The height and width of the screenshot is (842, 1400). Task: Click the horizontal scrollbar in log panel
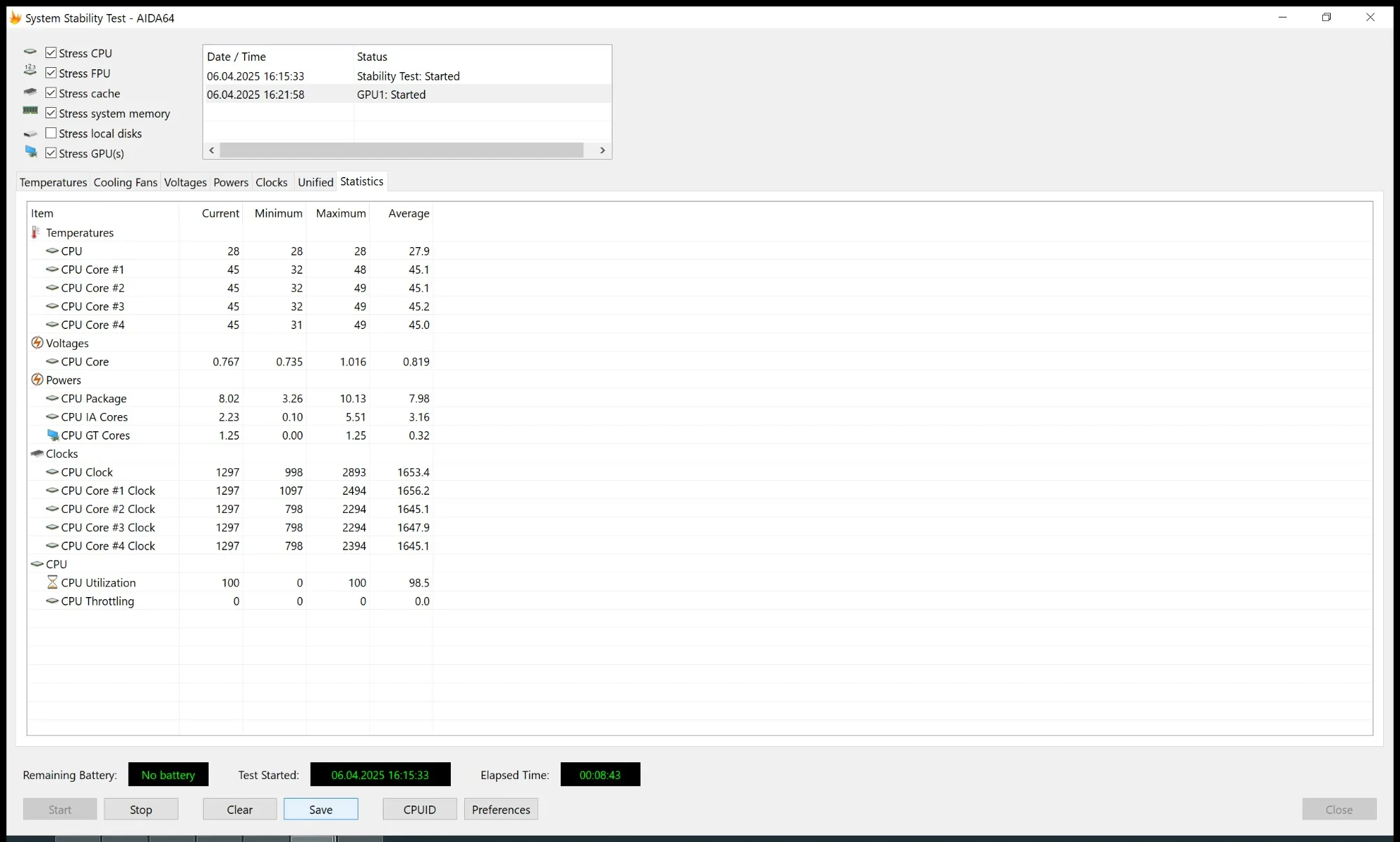point(401,150)
